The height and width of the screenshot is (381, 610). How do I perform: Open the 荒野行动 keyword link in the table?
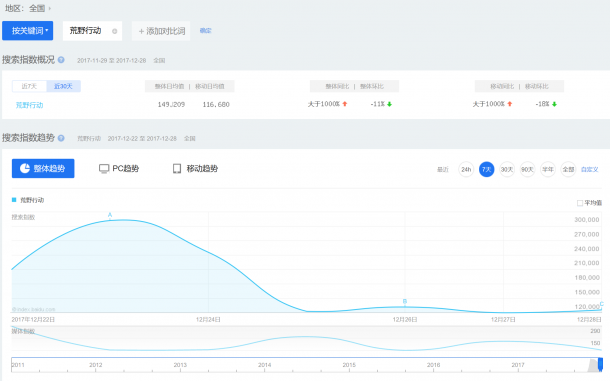29,105
